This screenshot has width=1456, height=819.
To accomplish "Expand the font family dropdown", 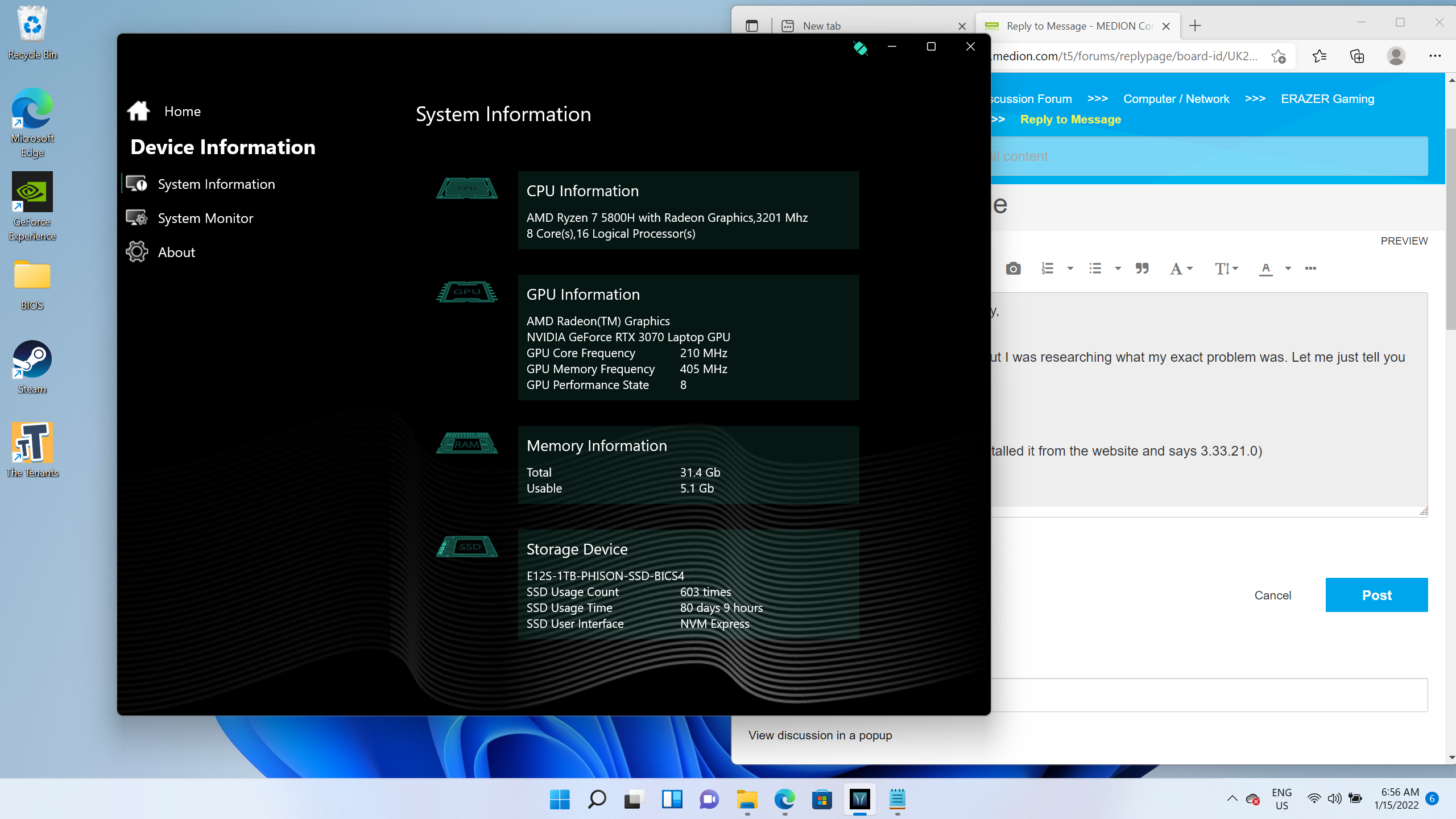I will click(1181, 268).
